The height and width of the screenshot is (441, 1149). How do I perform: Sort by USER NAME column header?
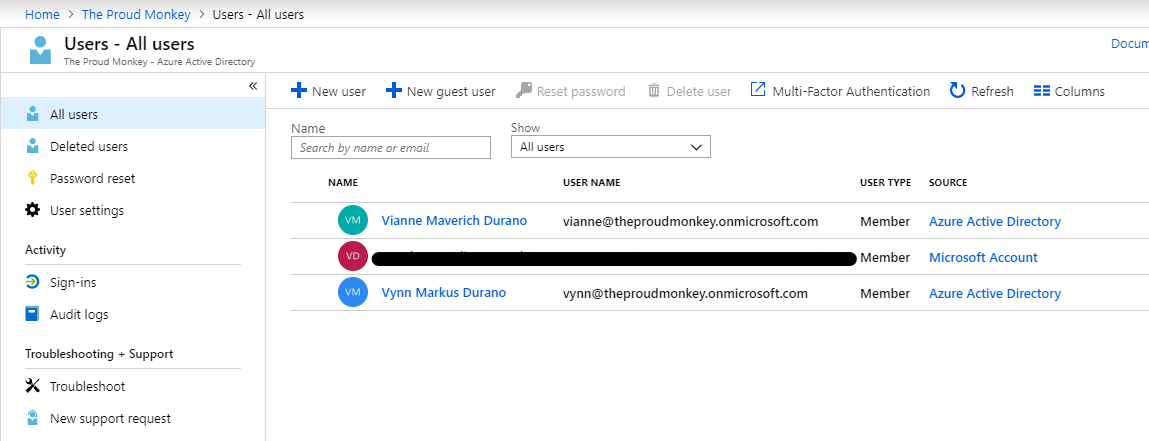(x=591, y=182)
